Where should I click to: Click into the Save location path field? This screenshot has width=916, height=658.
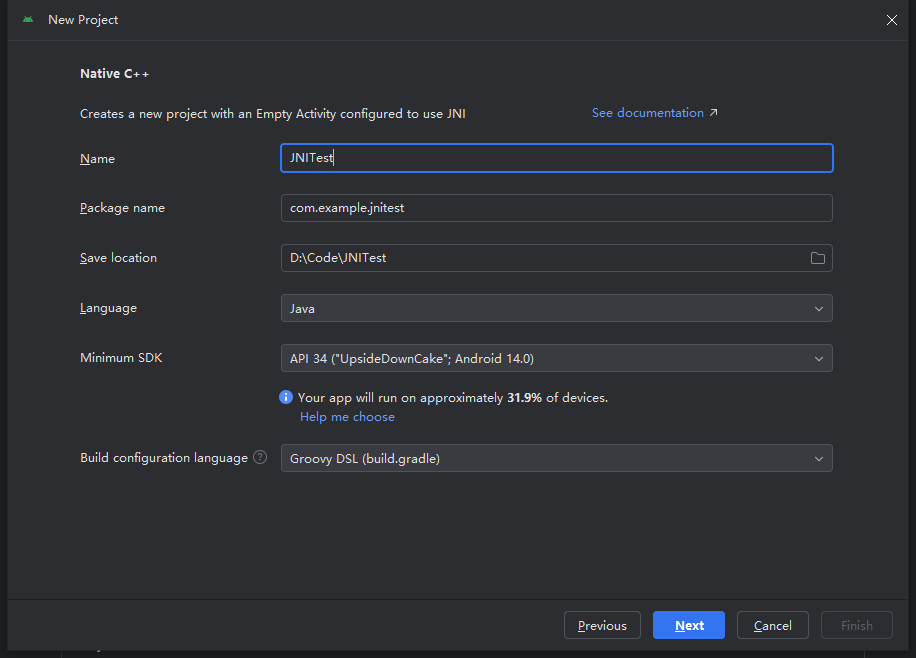click(x=540, y=258)
